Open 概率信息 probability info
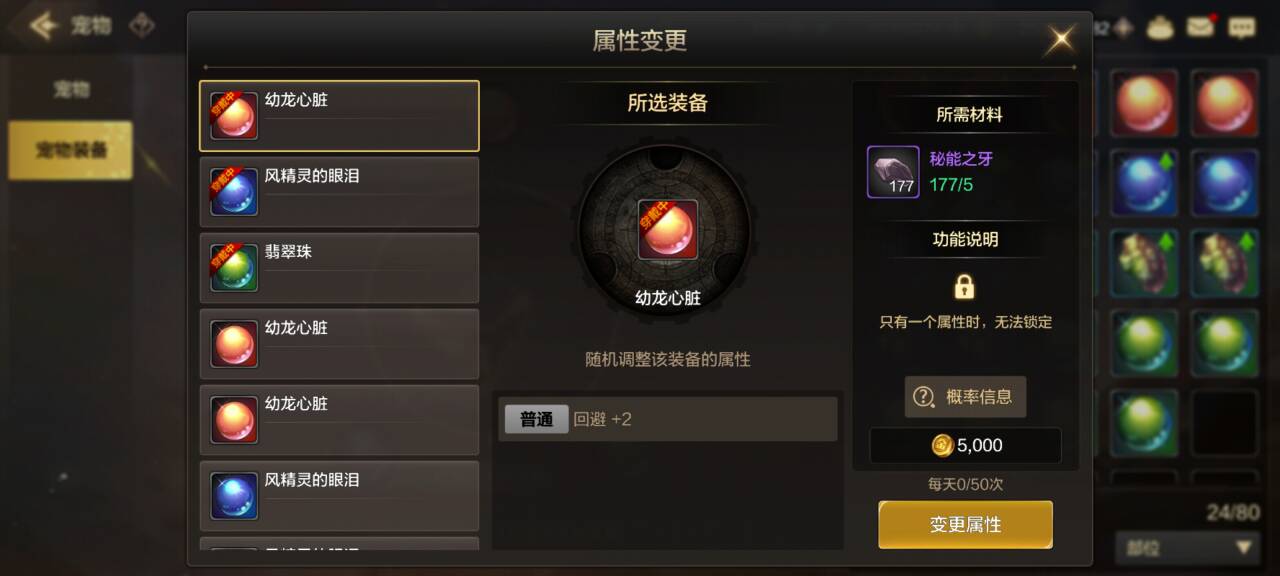Viewport: 1280px width, 576px height. tap(965, 397)
